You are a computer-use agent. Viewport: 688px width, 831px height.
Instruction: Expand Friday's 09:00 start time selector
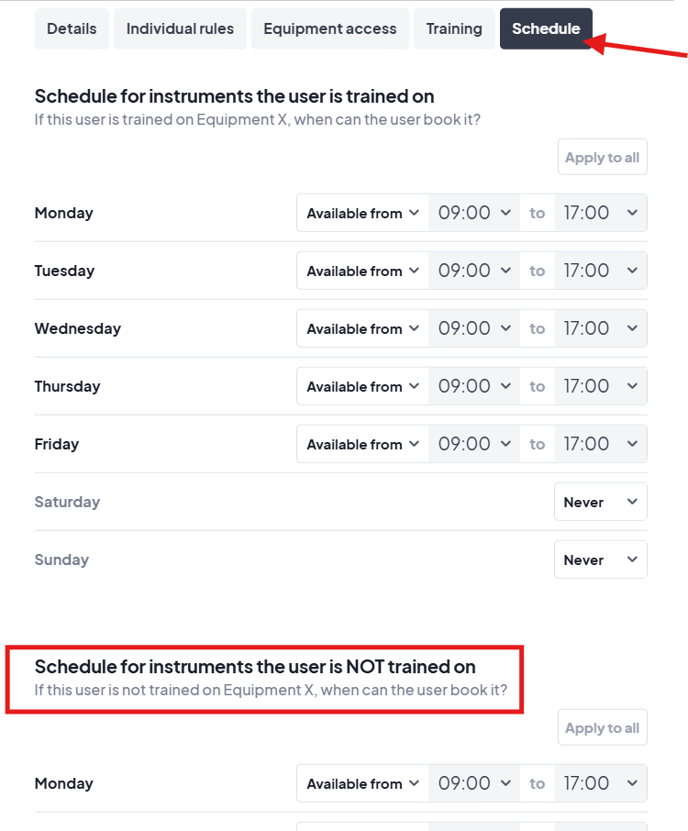click(474, 445)
